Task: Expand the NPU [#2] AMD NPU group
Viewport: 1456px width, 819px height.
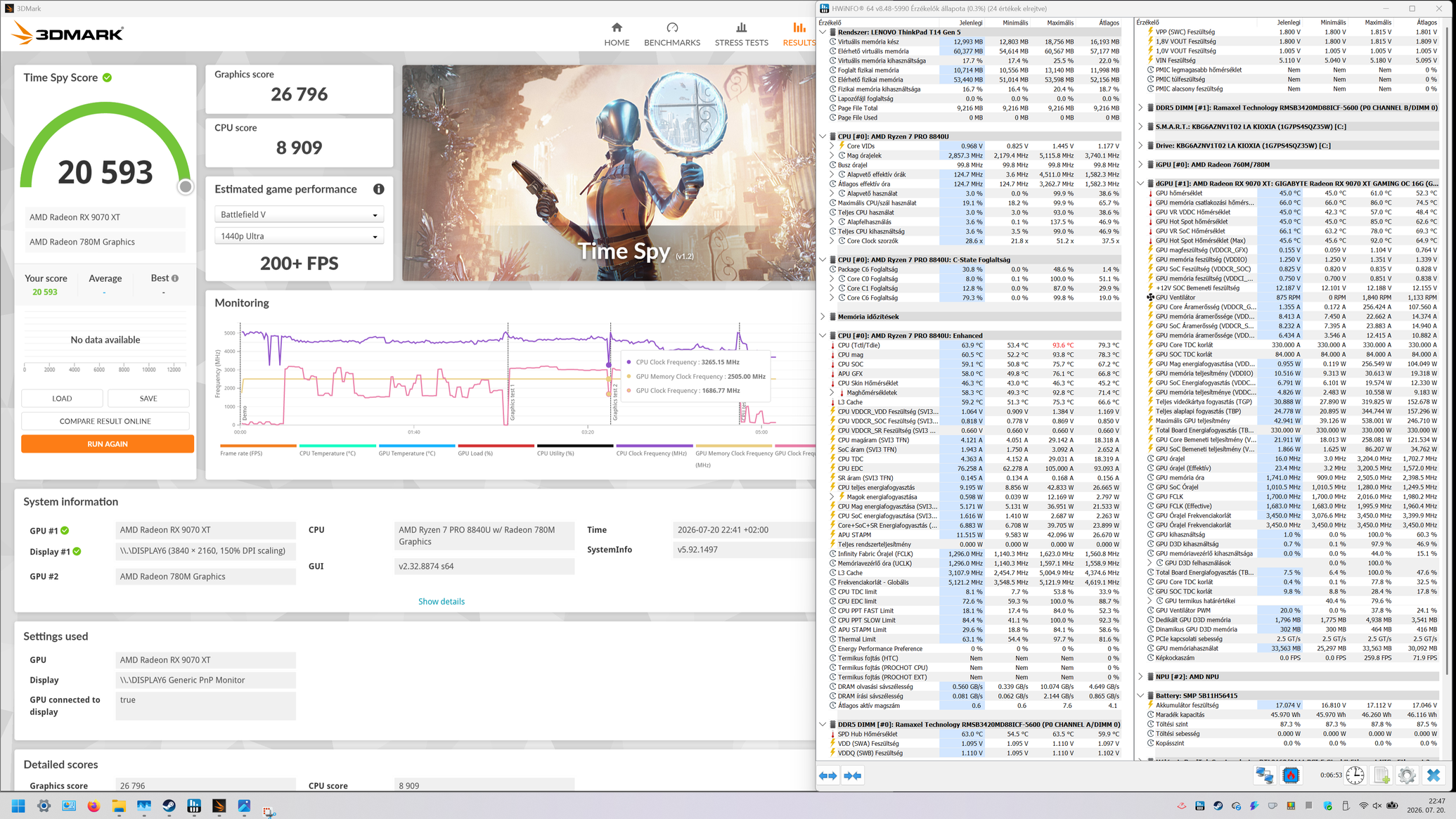Action: click(1140, 676)
